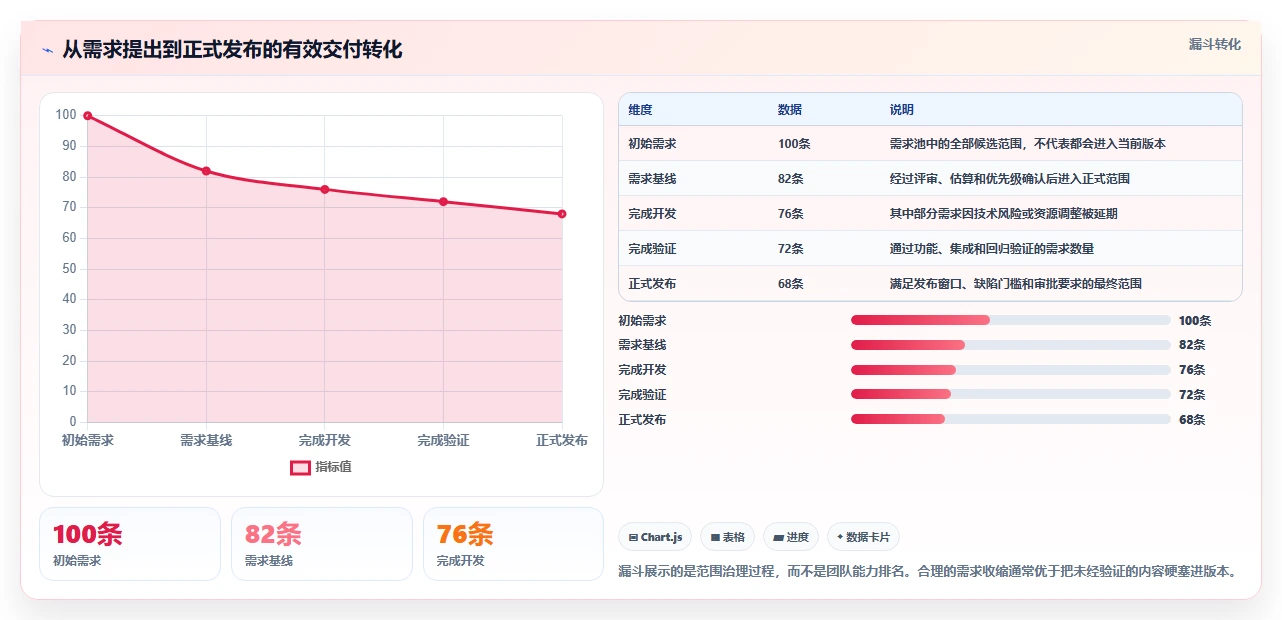Image resolution: width=1282 pixels, height=620 pixels.
Task: Click the 初始需求 progress bar
Action: 1010,320
